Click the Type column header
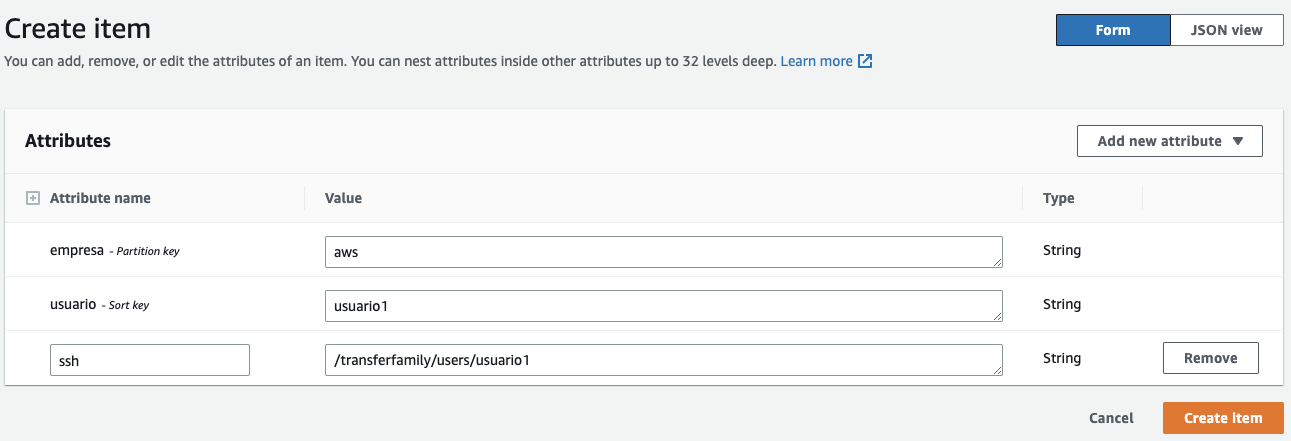Screen dimensions: 1291x441 [1058, 198]
